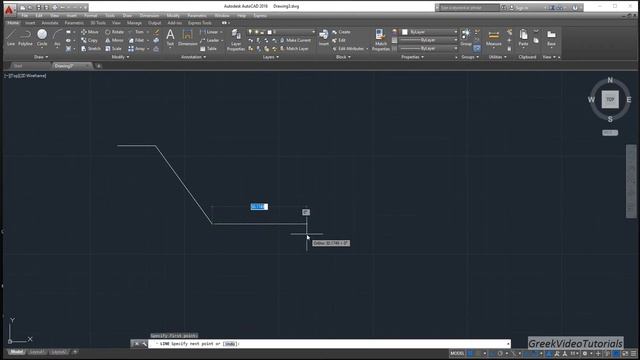Expand the Block panel
The height and width of the screenshot is (360, 640).
point(343,57)
